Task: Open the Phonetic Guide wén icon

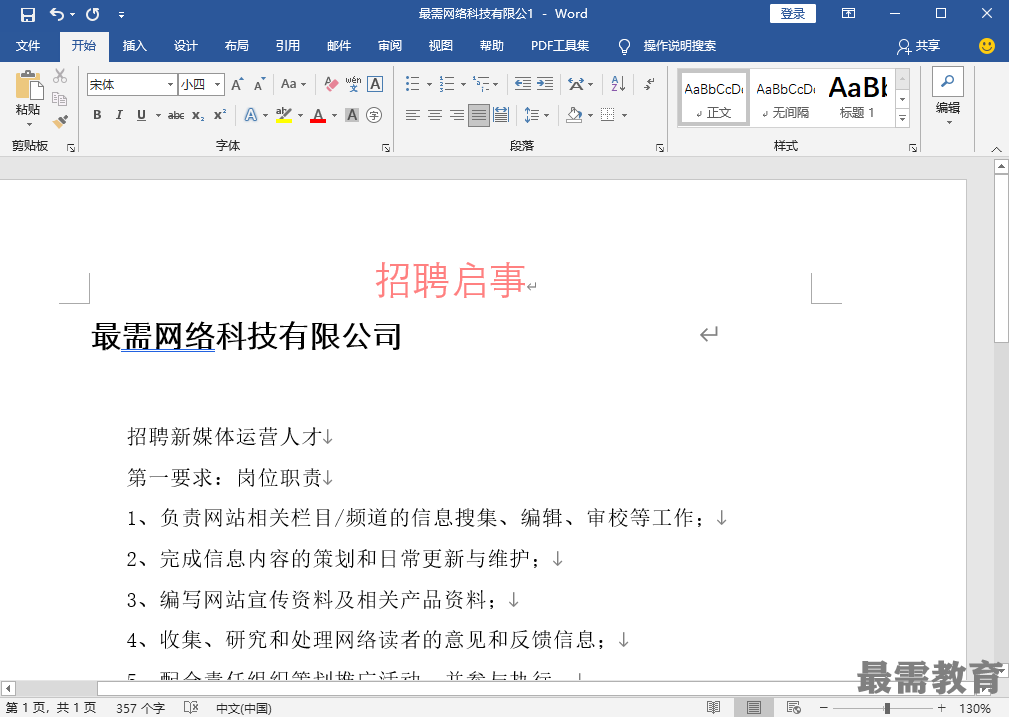Action: 353,84
